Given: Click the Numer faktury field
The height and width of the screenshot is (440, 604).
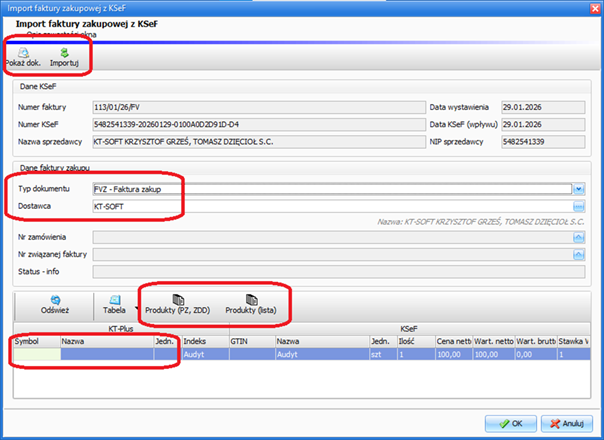Looking at the screenshot, I should point(259,107).
